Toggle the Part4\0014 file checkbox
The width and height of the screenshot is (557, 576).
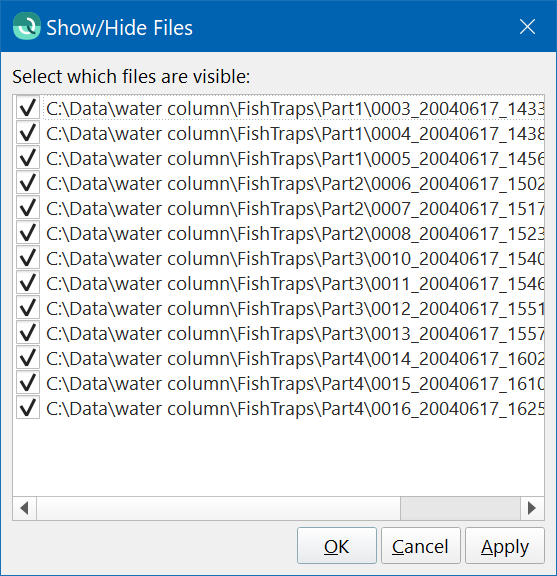click(x=28, y=357)
